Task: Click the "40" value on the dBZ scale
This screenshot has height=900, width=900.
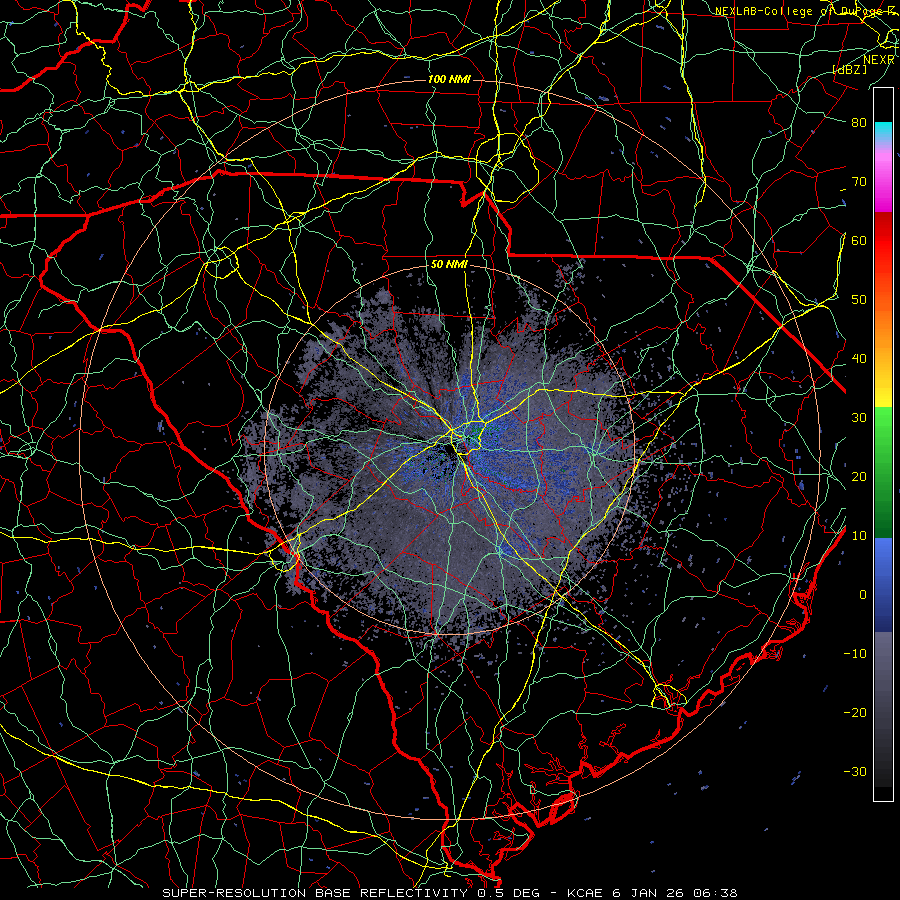Action: pyautogui.click(x=859, y=359)
